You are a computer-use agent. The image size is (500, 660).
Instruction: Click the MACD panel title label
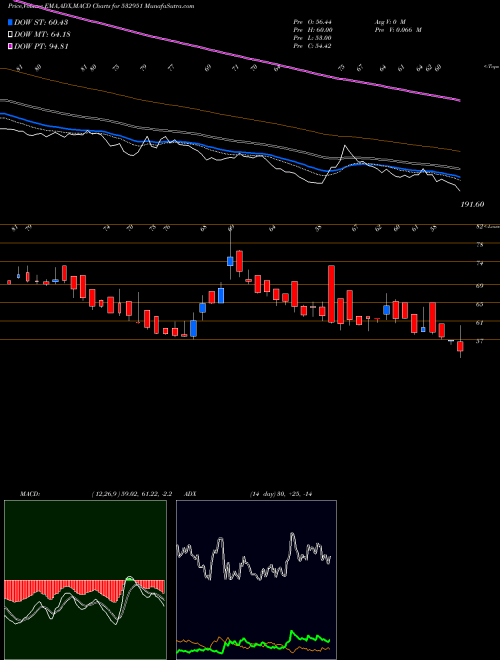pos(29,494)
